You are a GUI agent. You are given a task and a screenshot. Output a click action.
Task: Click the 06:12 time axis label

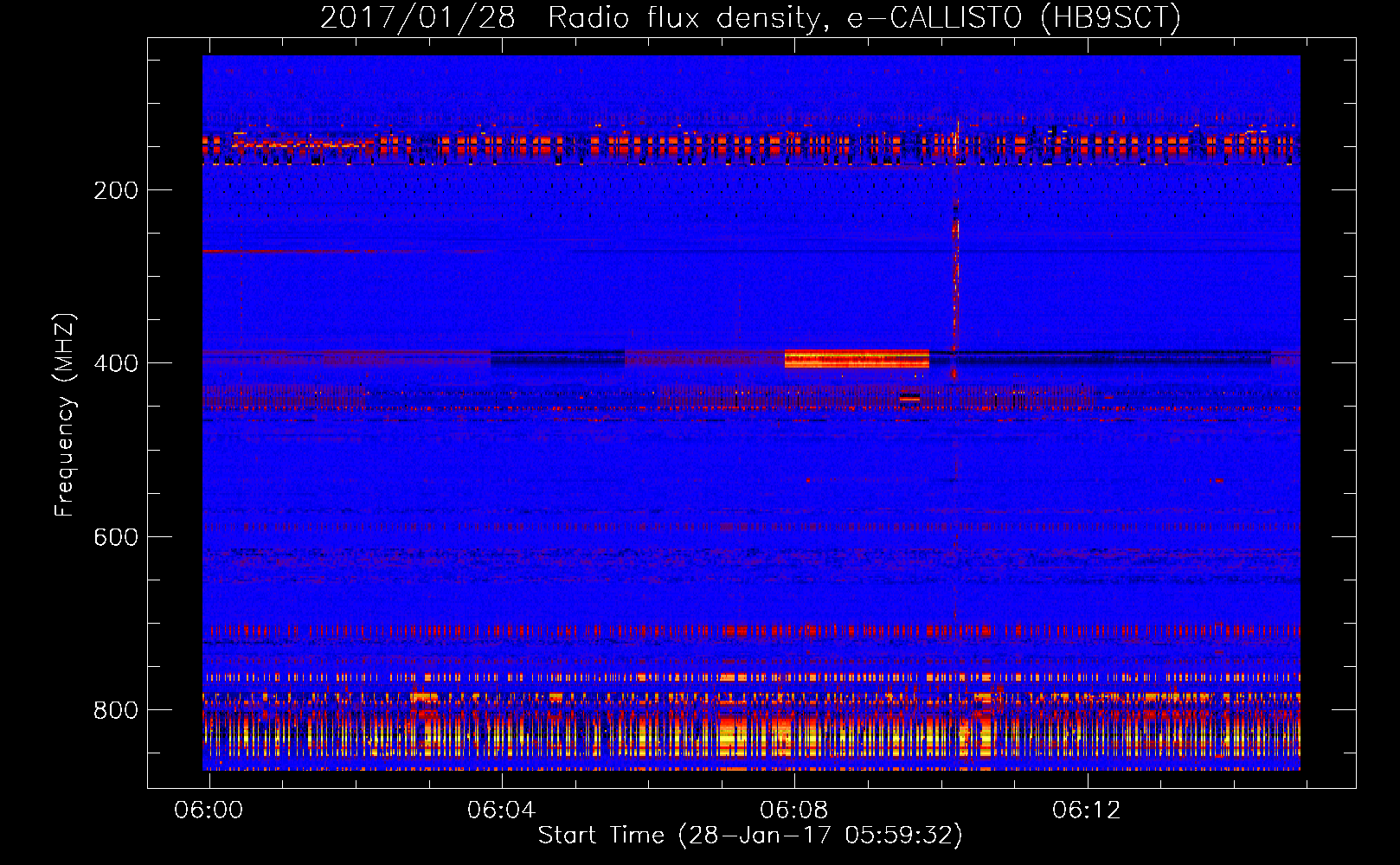click(1086, 810)
